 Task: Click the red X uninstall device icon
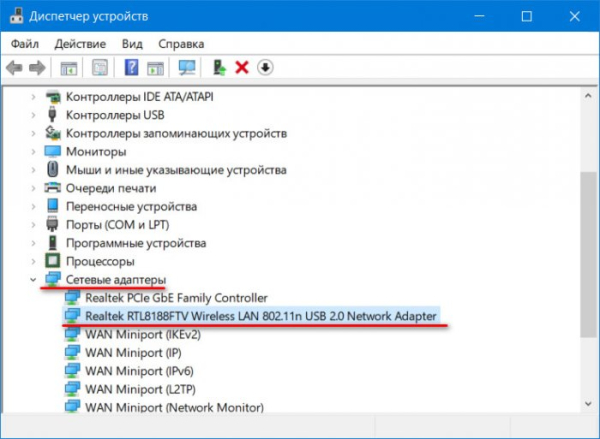(242, 67)
